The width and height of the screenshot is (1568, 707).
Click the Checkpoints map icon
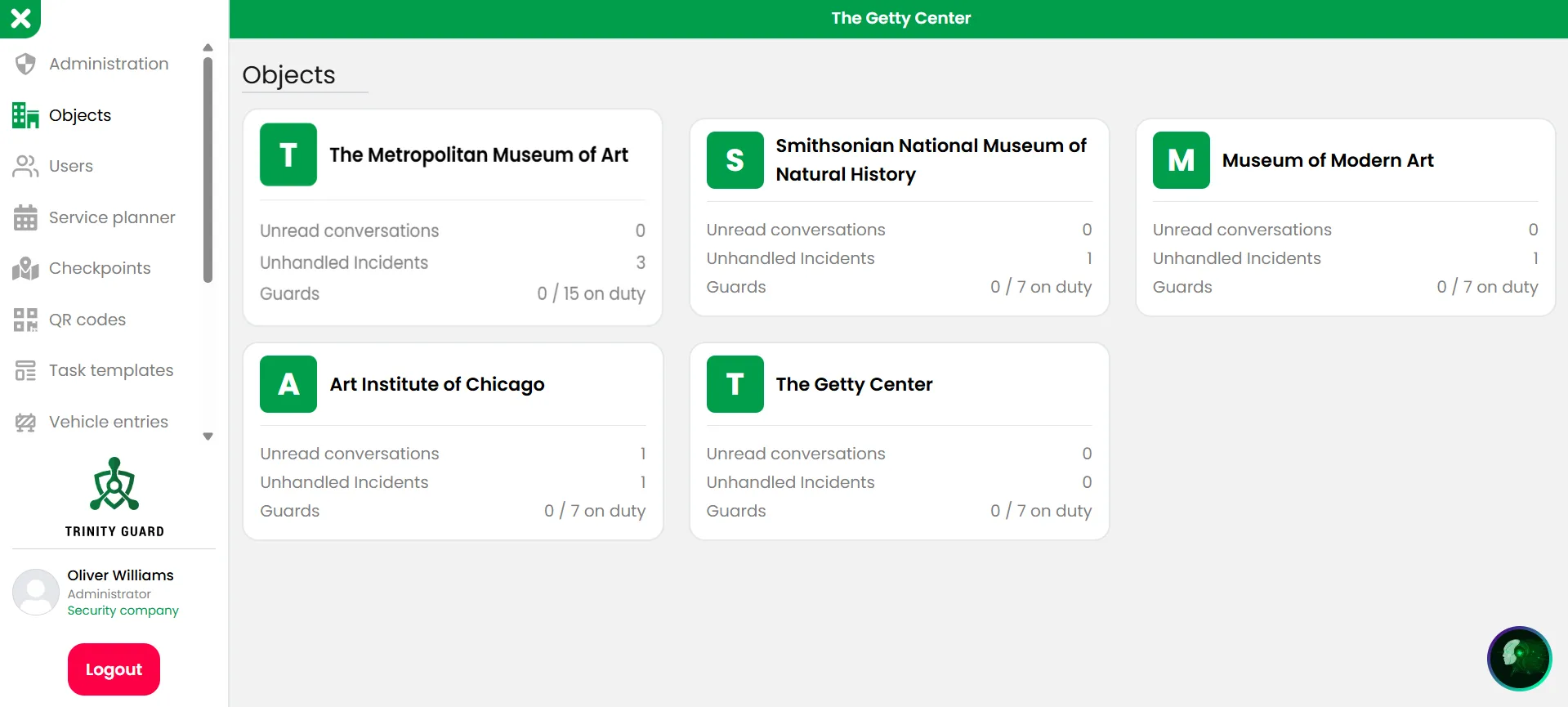25,269
